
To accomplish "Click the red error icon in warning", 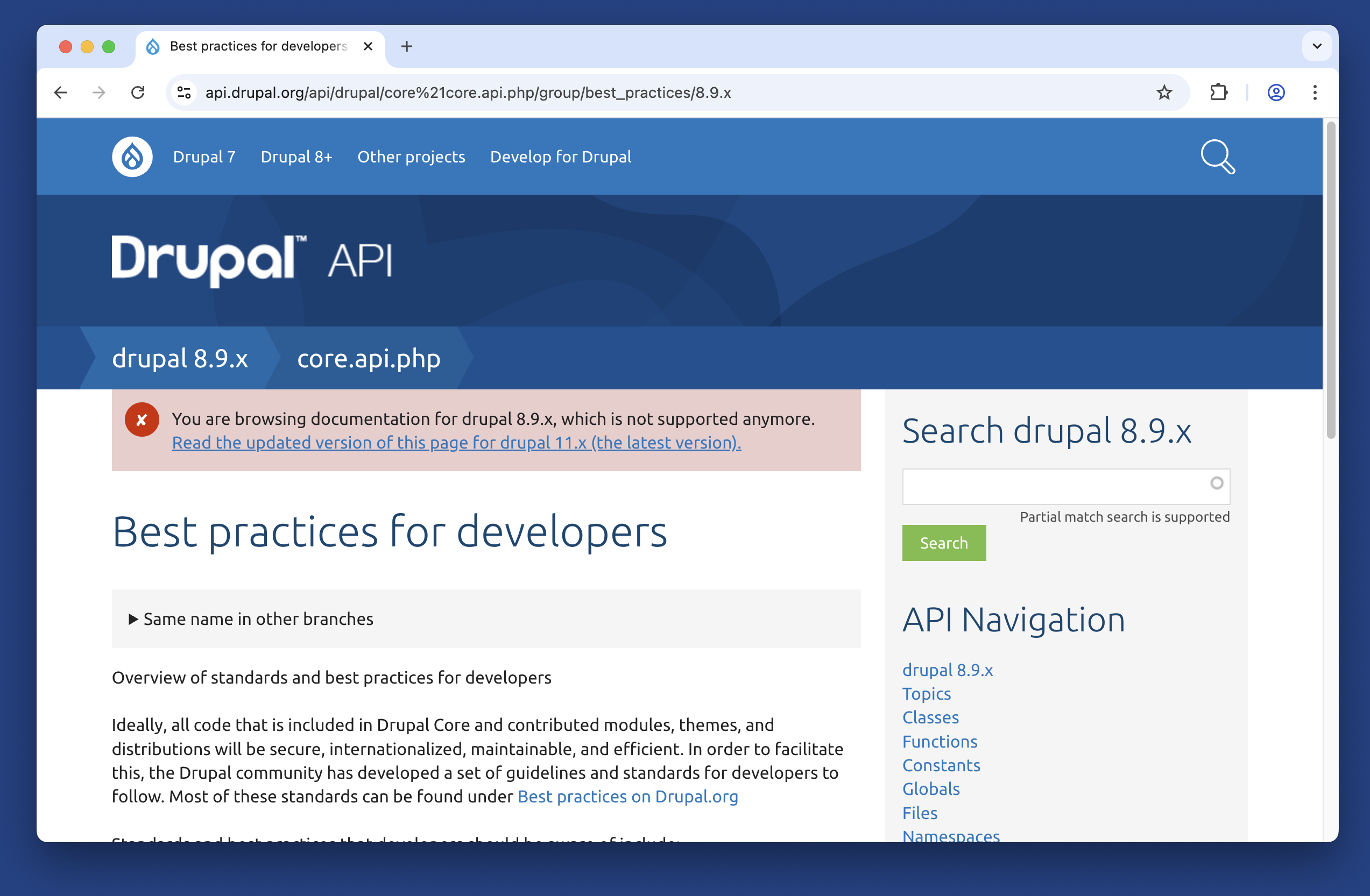I will 142,419.
